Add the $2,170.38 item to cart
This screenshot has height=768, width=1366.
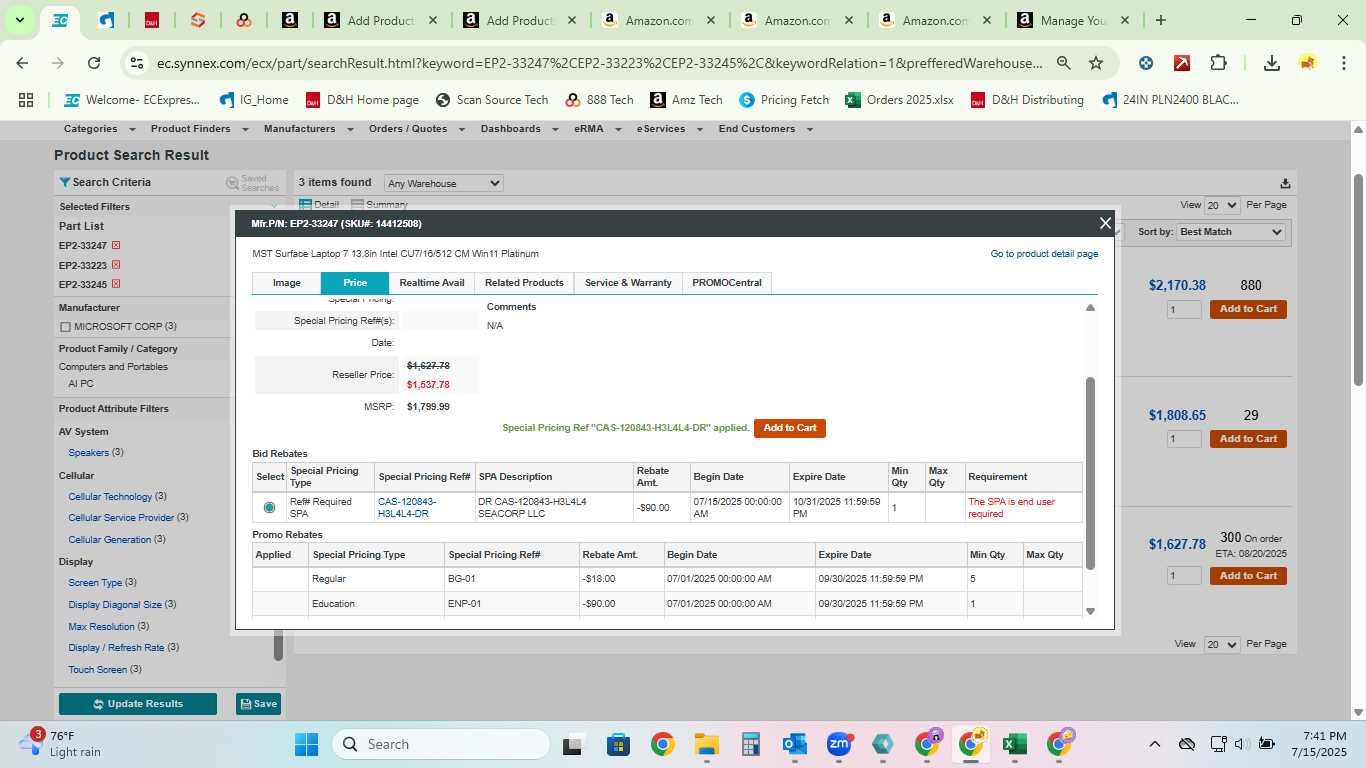(1248, 309)
